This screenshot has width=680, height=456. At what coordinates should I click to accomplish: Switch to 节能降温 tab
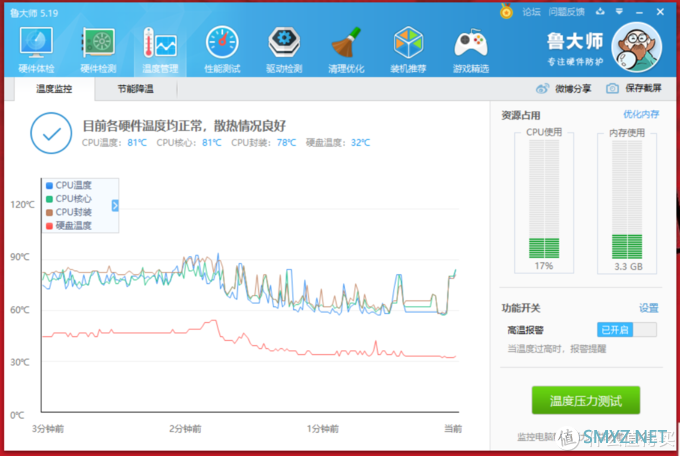pyautogui.click(x=136, y=89)
